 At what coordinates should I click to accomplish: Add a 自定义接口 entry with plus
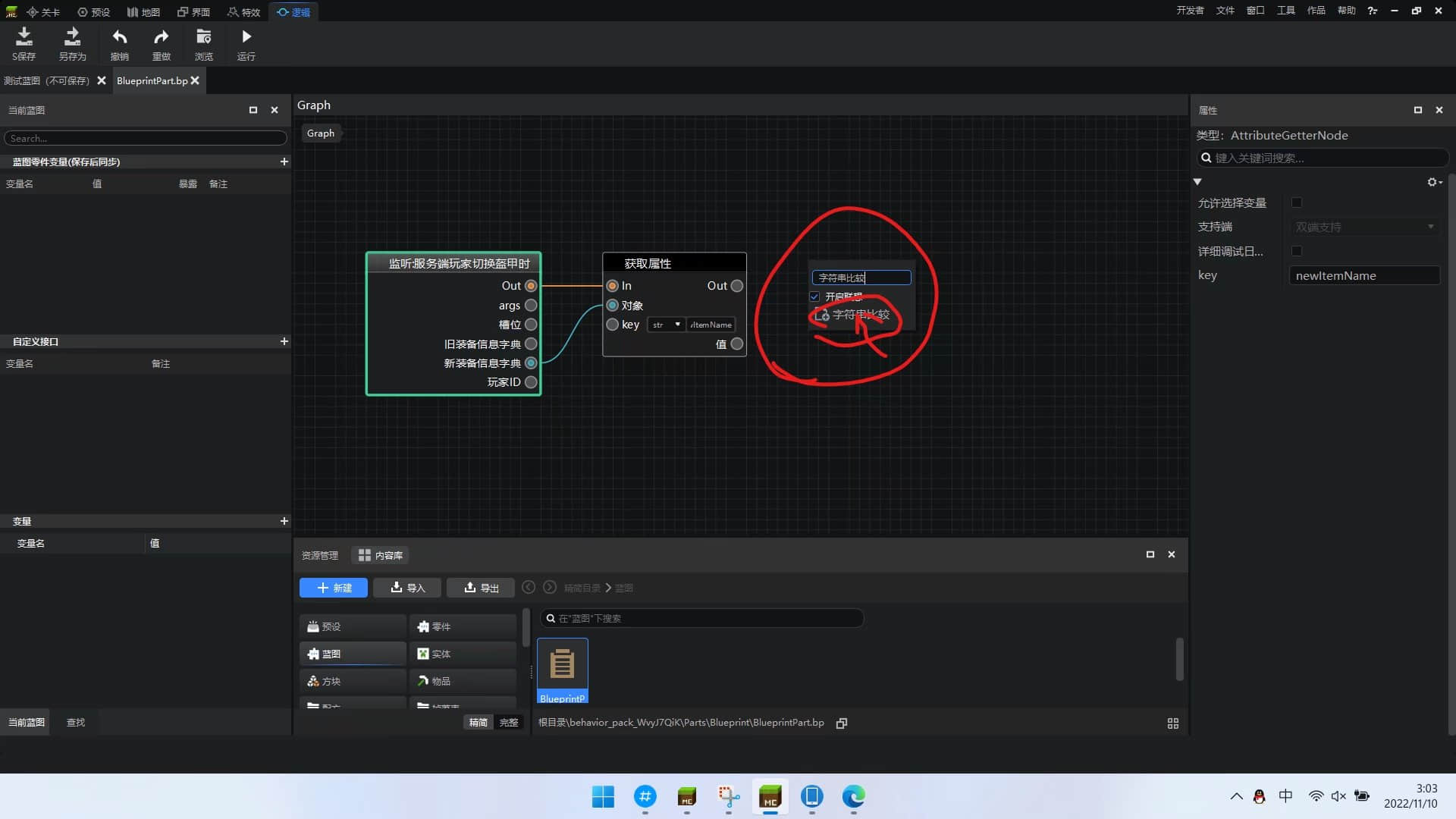[284, 341]
